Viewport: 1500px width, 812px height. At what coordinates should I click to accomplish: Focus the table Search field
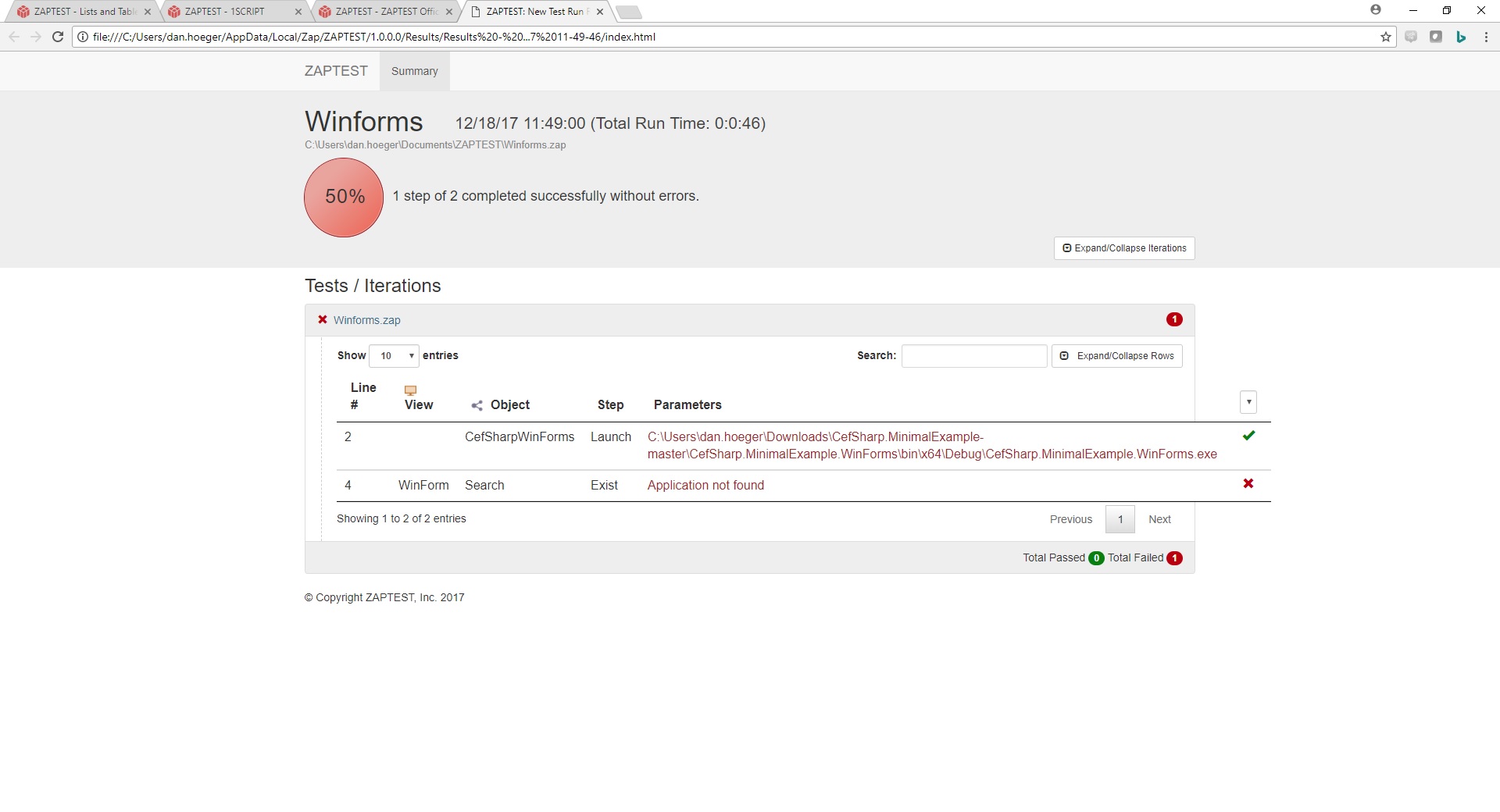pyautogui.click(x=974, y=356)
